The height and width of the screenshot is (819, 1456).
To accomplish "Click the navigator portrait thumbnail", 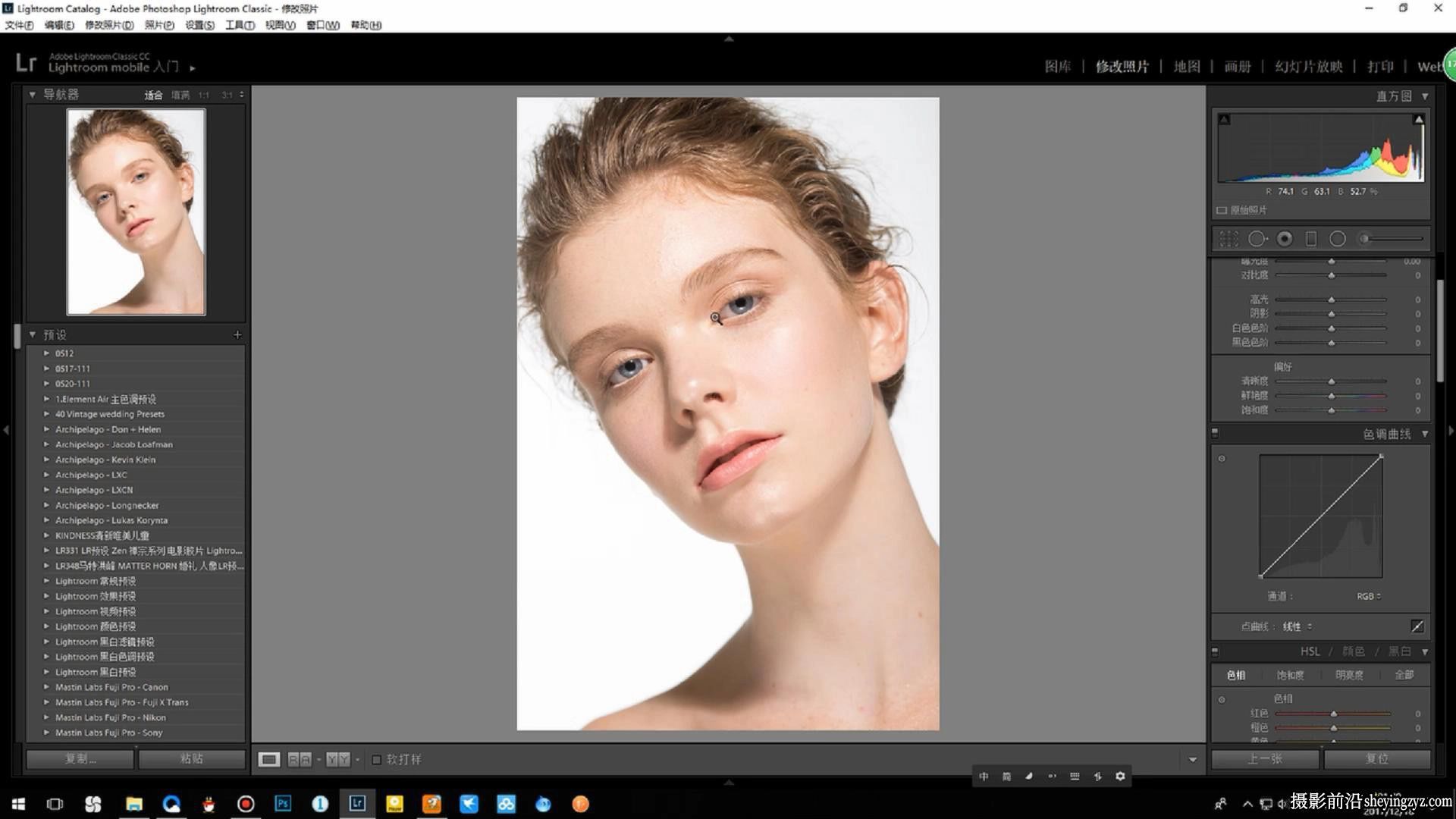I will (x=136, y=212).
